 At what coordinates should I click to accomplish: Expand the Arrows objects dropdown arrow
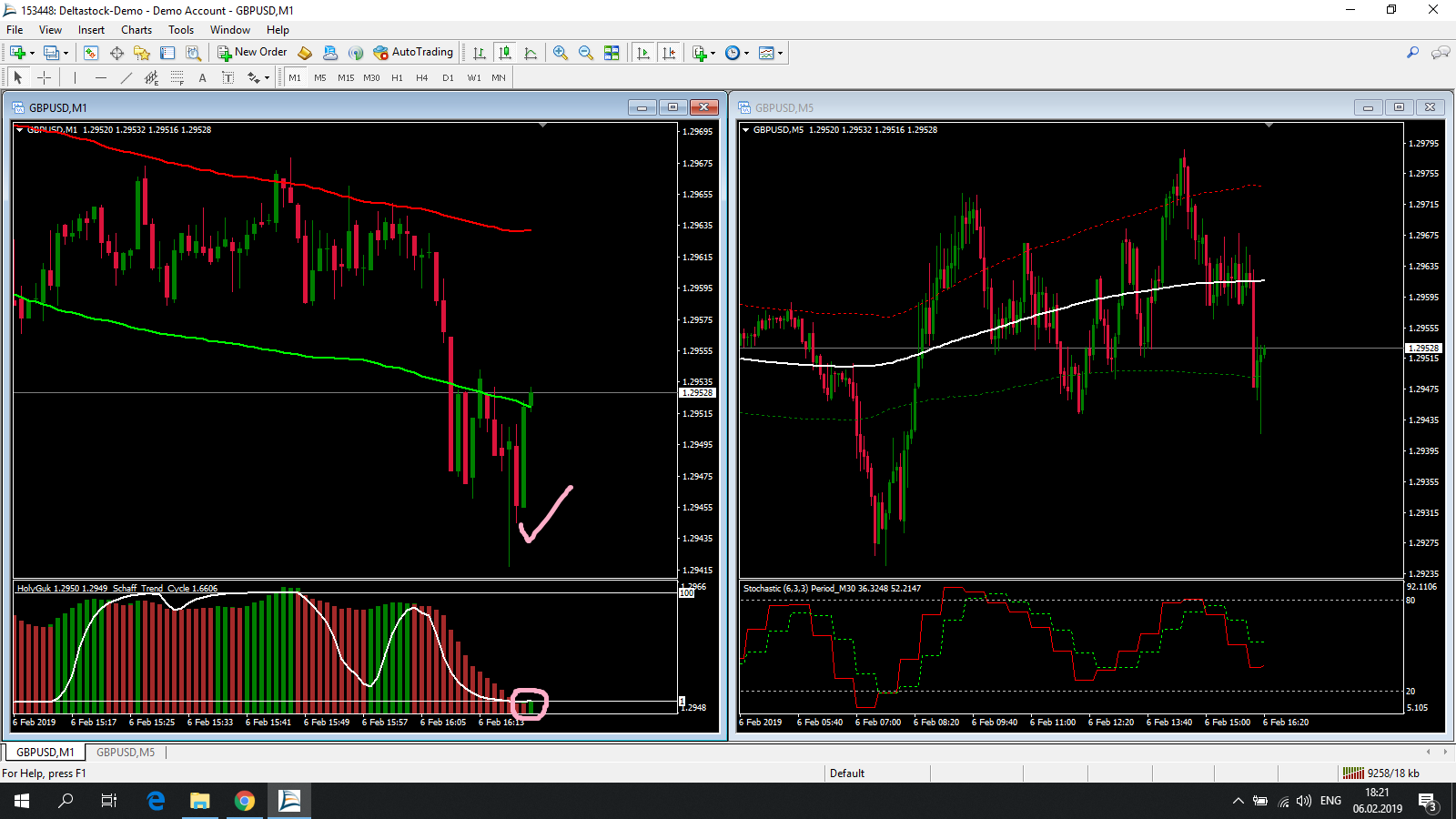point(267,77)
